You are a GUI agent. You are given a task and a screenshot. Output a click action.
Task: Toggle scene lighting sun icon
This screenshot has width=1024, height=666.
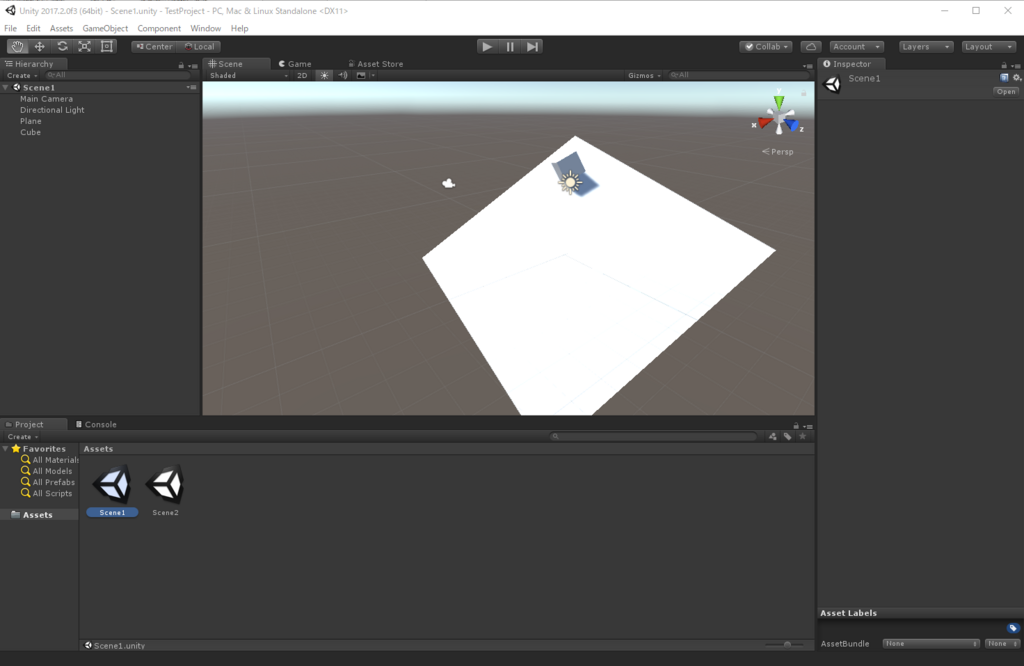click(x=324, y=75)
